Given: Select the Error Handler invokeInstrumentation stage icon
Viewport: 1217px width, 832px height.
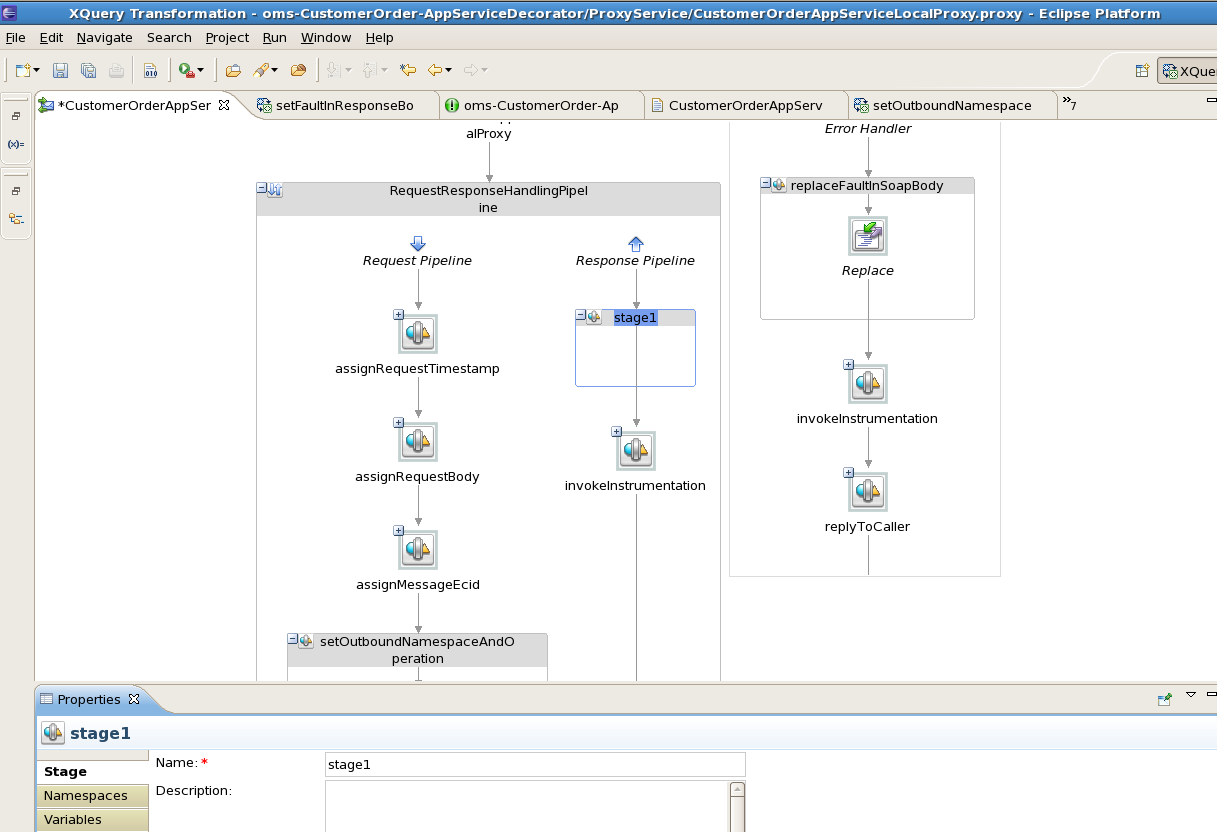Looking at the screenshot, I should coord(868,383).
